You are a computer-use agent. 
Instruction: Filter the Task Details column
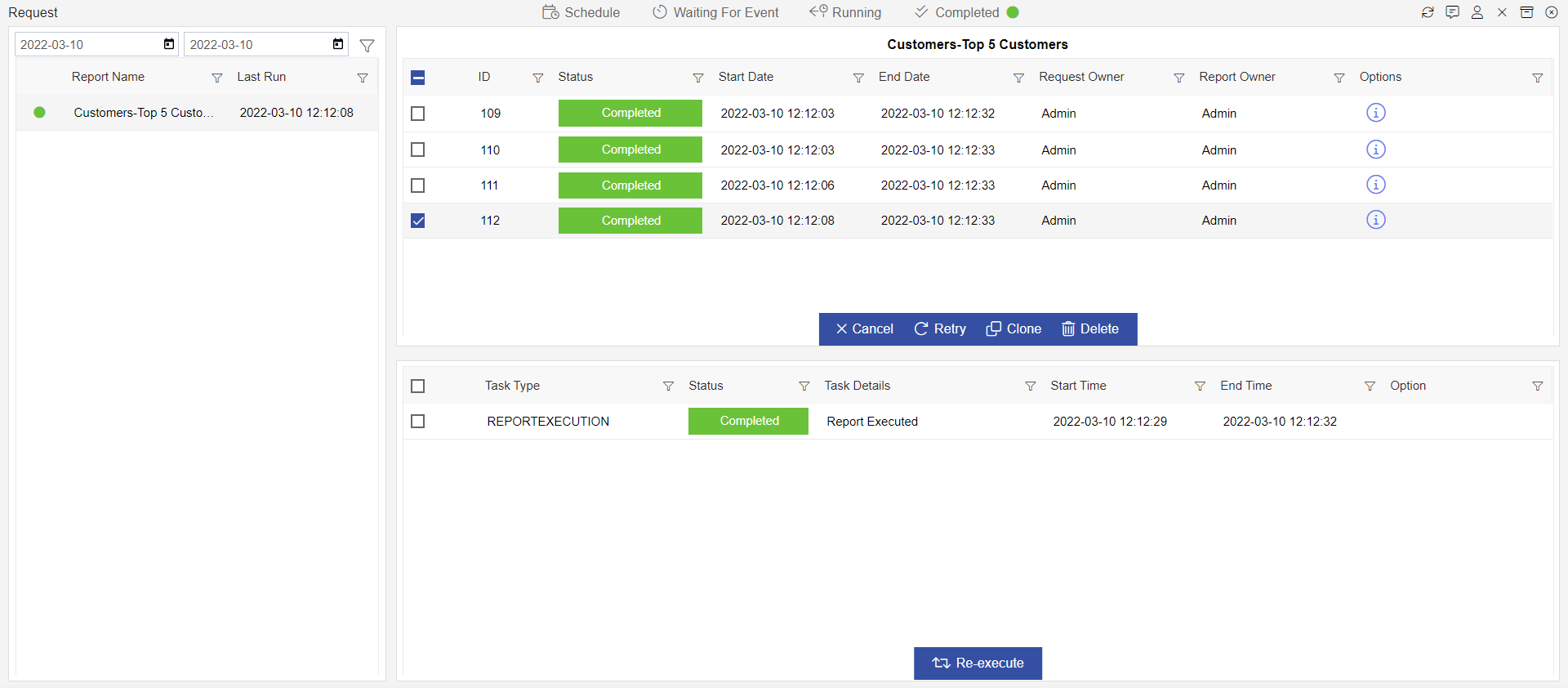coord(1031,386)
